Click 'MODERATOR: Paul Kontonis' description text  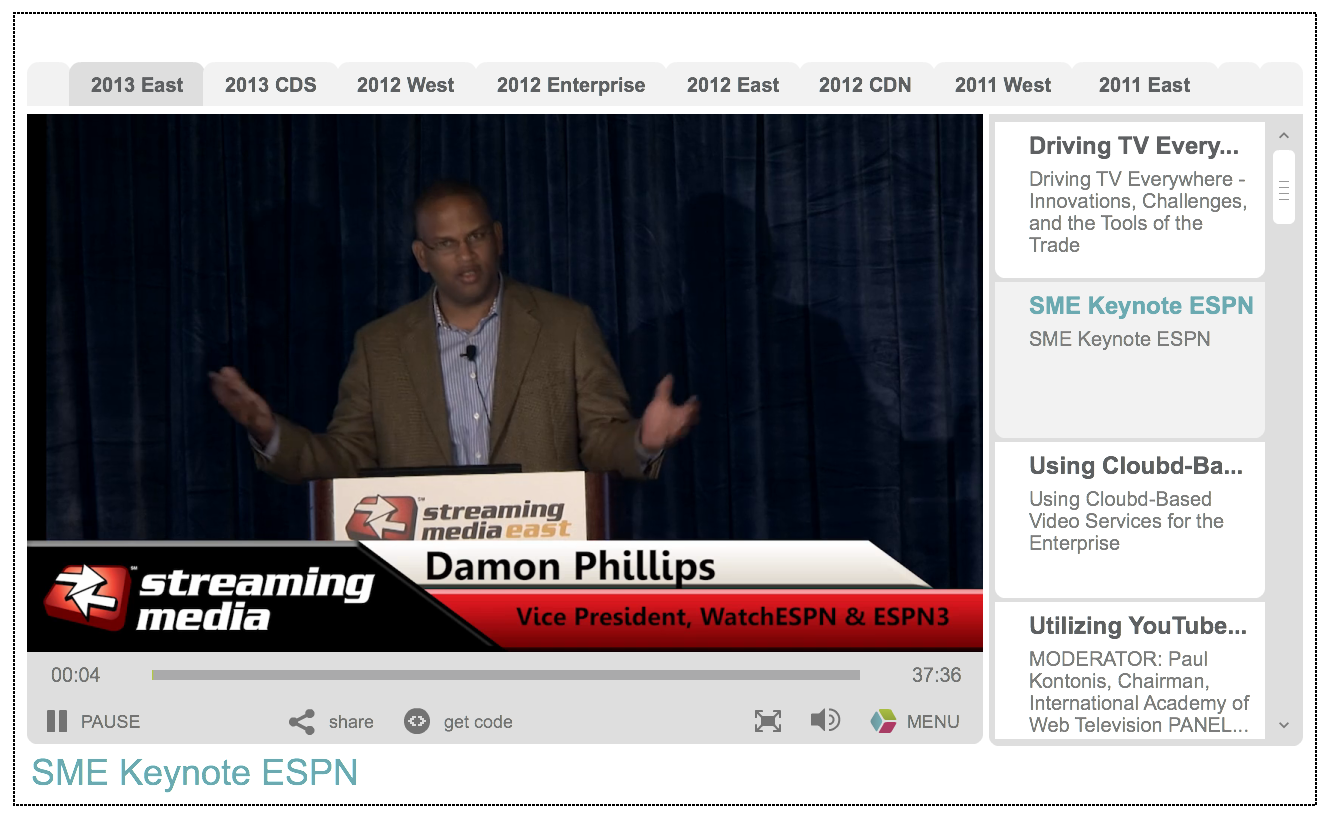(1139, 692)
